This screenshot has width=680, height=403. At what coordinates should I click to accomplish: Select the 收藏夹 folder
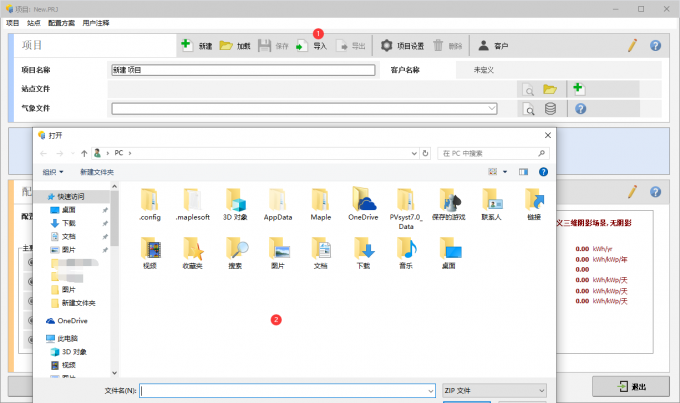(193, 253)
